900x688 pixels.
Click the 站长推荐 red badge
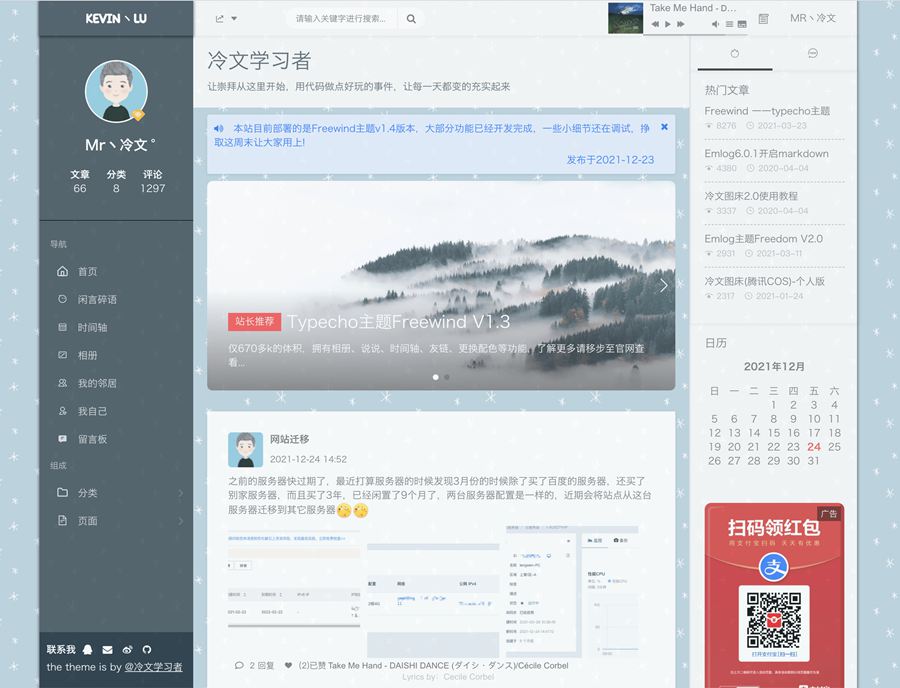[254, 321]
